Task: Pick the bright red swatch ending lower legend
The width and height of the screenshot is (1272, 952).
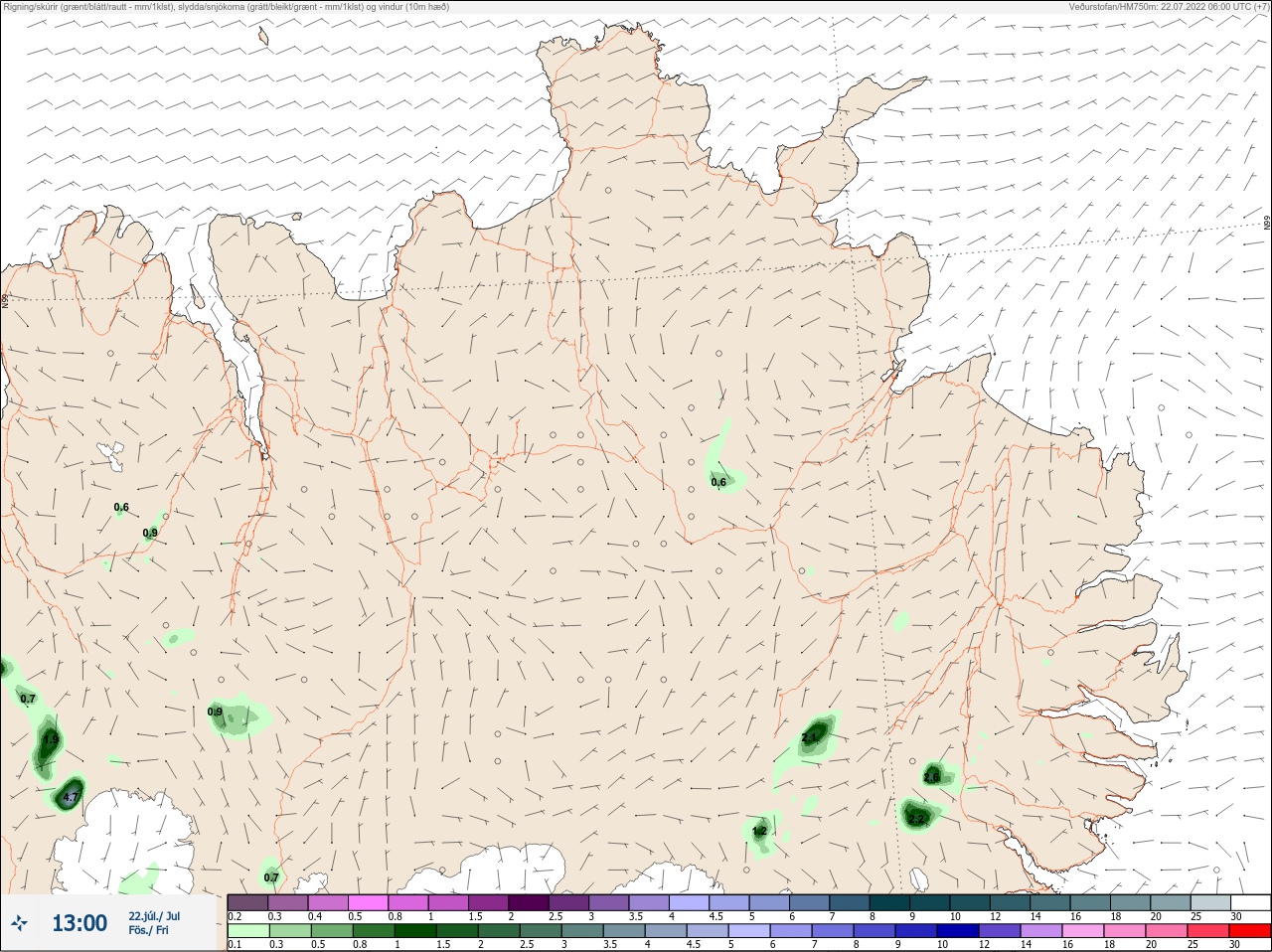Action: [1250, 931]
